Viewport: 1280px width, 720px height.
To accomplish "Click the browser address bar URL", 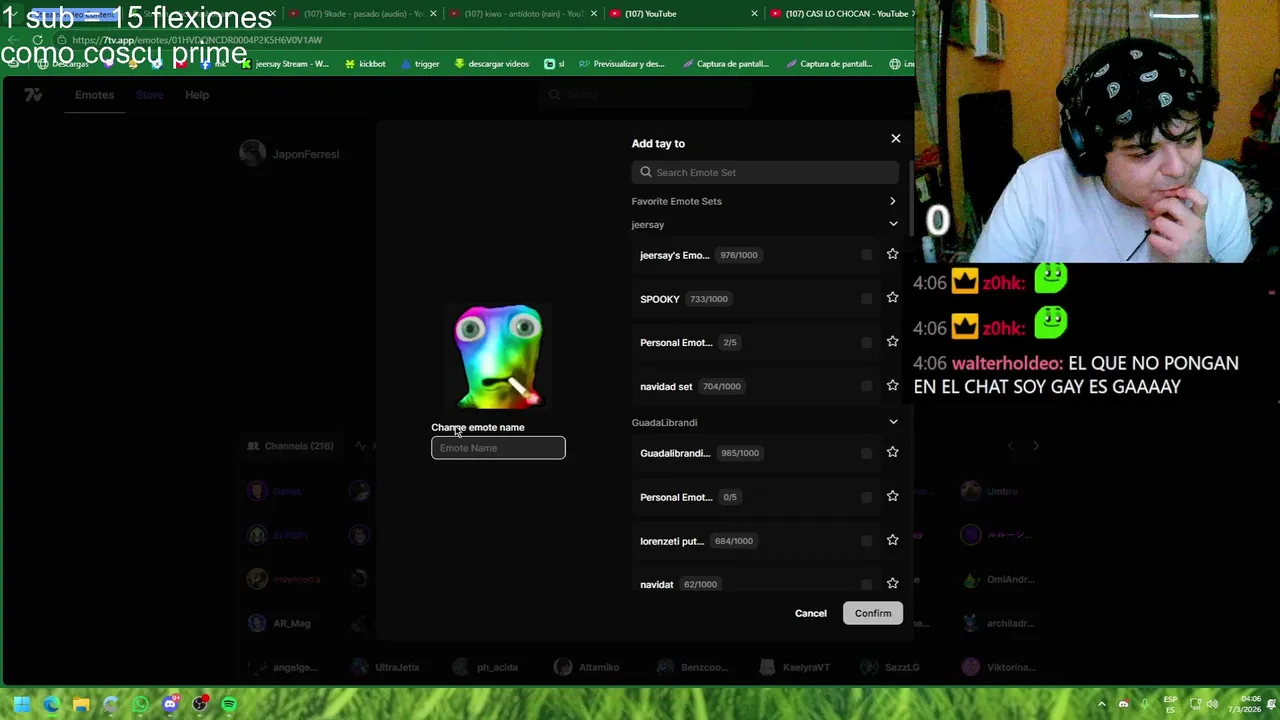I will (197, 40).
